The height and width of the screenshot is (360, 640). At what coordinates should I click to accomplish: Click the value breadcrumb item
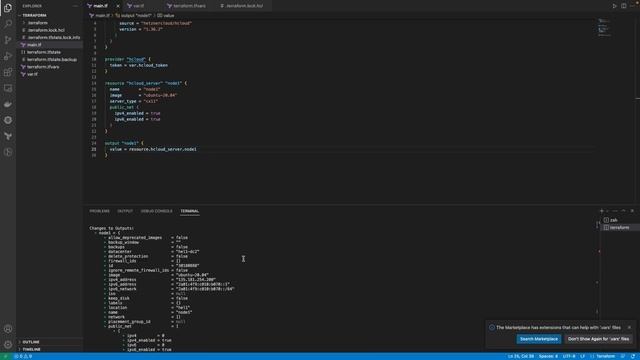coord(166,16)
